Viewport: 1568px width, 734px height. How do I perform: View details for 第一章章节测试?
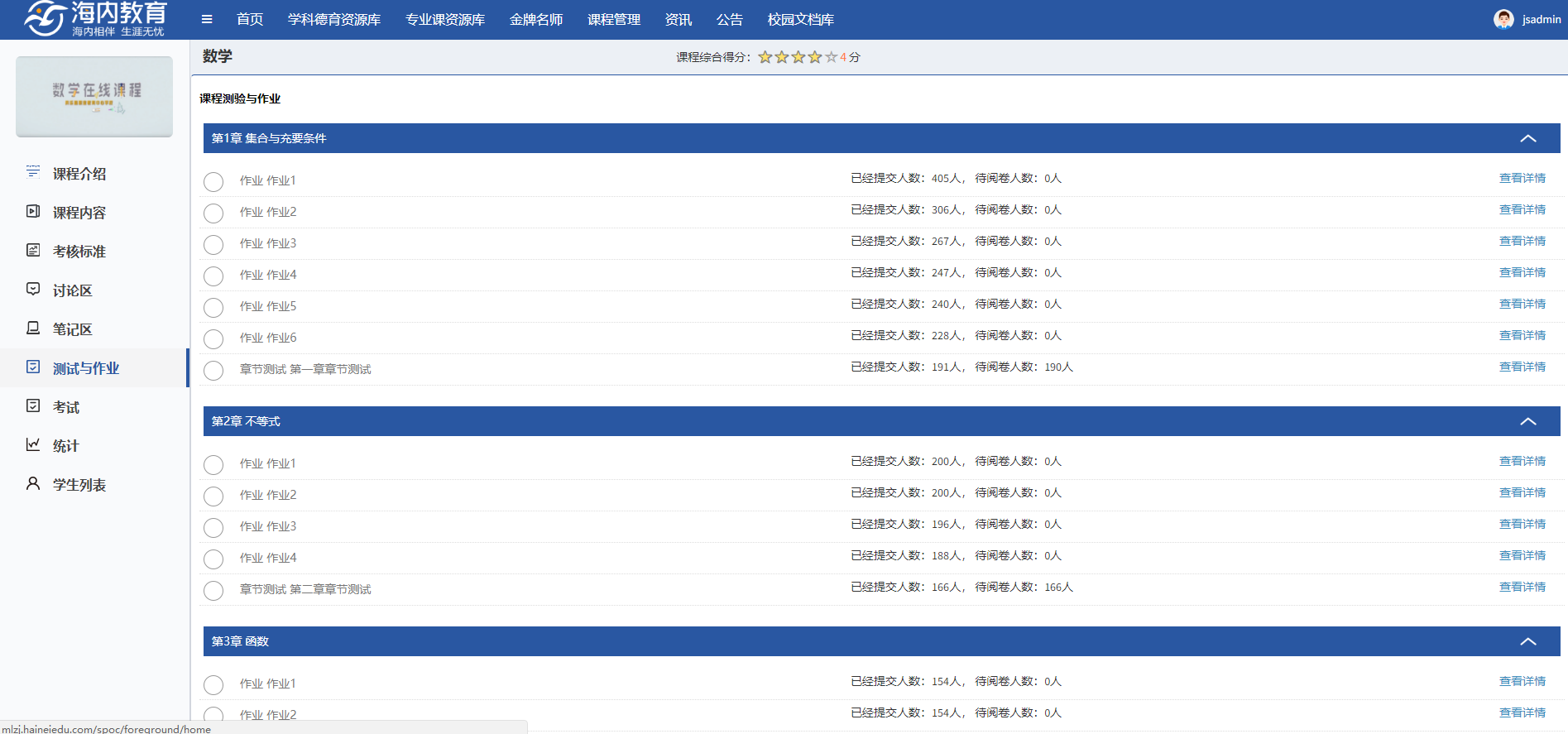[x=1522, y=367]
